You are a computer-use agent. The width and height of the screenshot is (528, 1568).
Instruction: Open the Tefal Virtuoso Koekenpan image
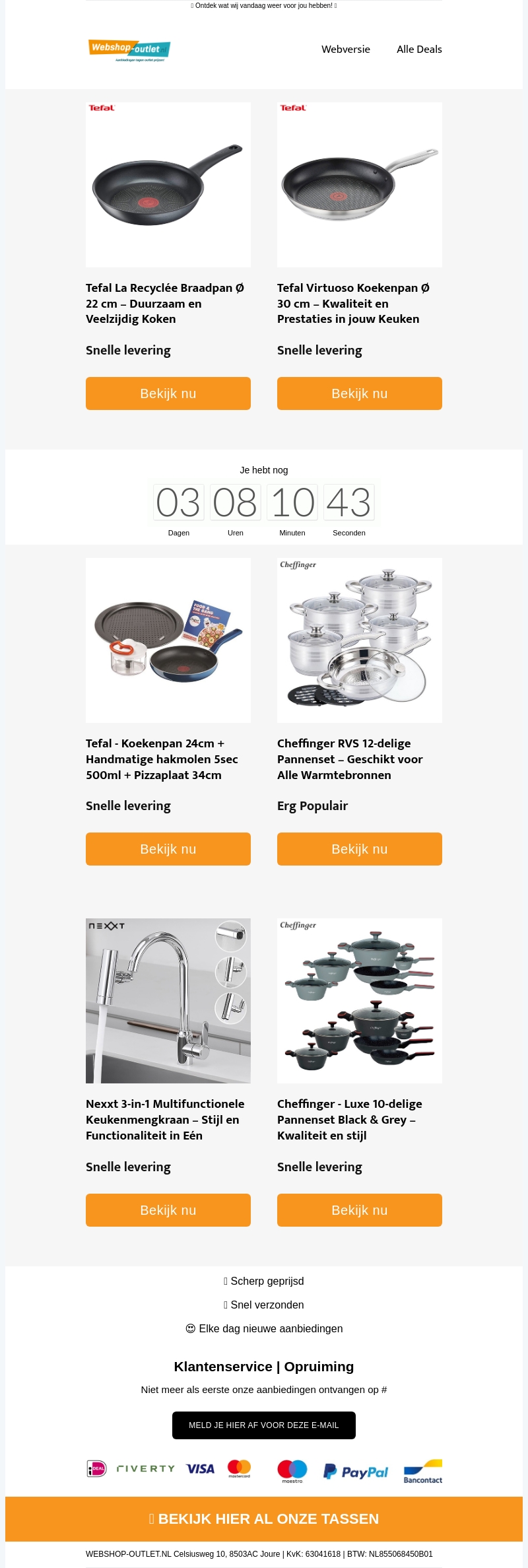360,185
